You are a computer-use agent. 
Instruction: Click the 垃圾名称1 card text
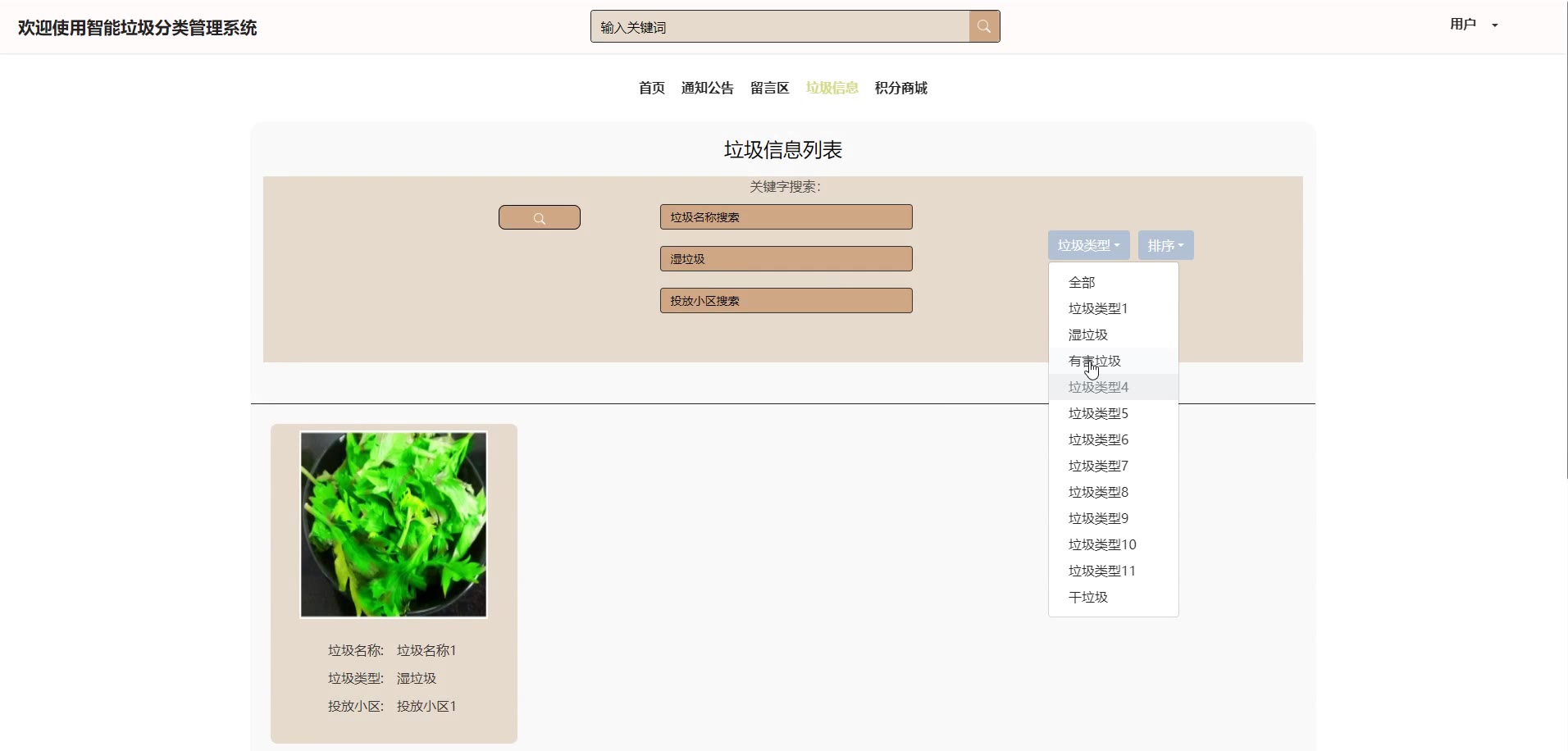(426, 650)
